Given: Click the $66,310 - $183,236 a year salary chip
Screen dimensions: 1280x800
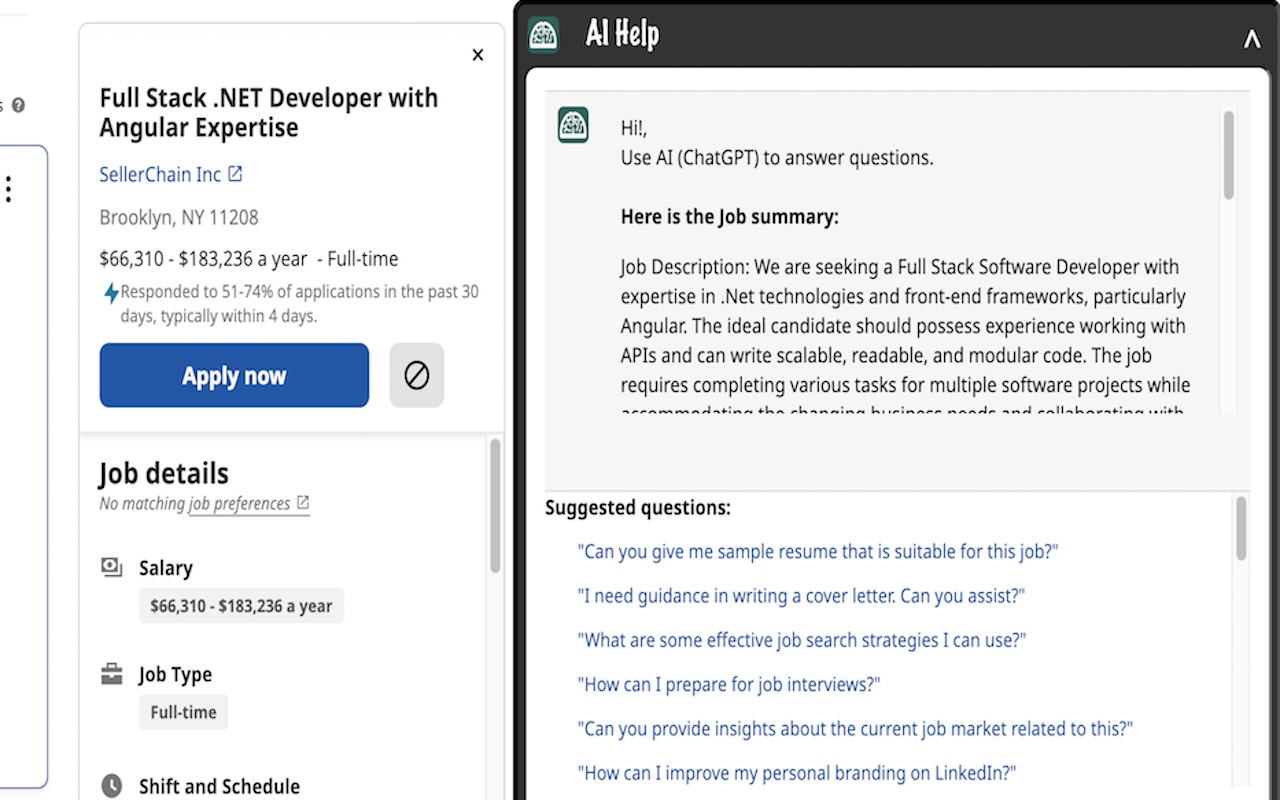Looking at the screenshot, I should click(x=241, y=606).
